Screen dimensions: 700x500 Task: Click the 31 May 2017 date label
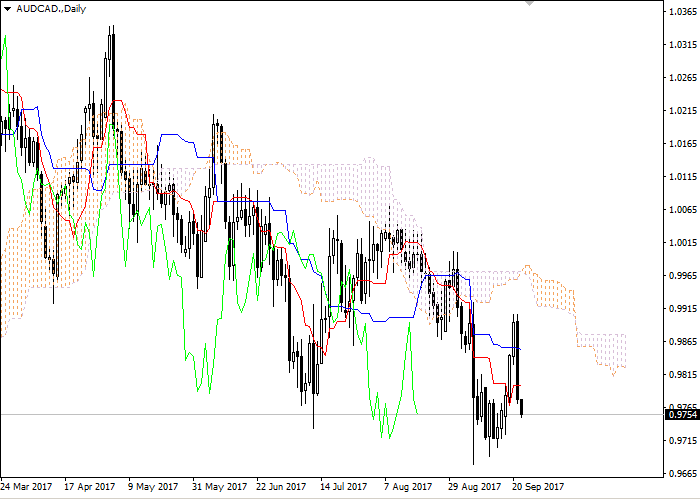coord(219,487)
